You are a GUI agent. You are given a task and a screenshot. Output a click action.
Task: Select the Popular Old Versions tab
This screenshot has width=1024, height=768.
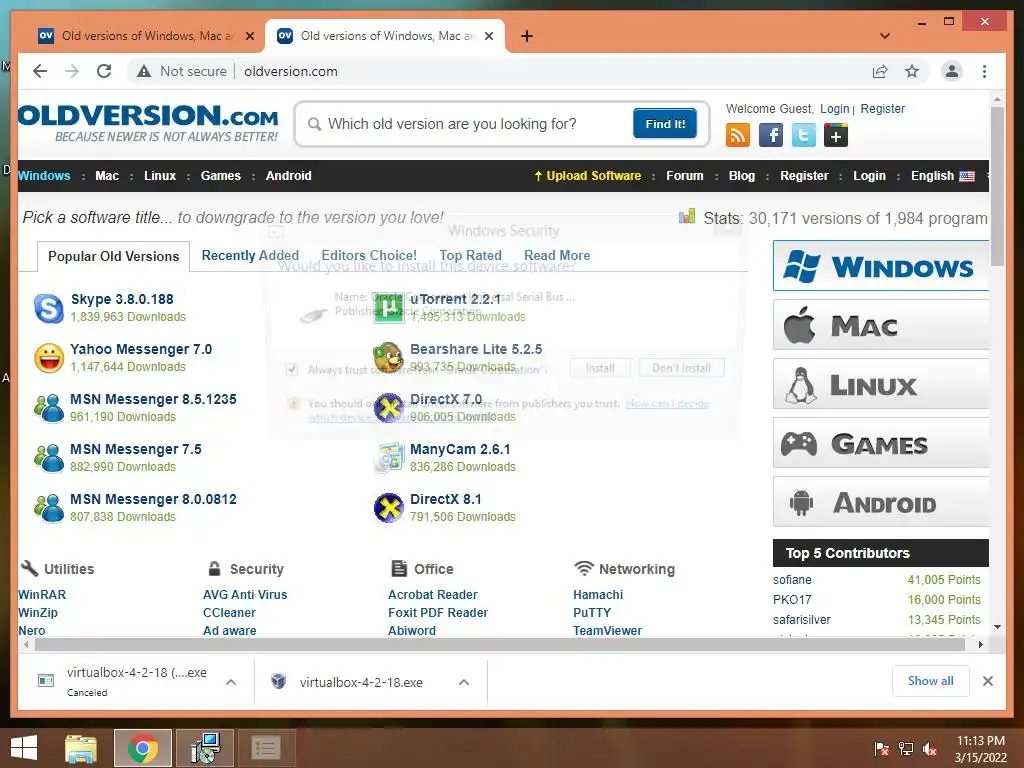click(x=113, y=256)
